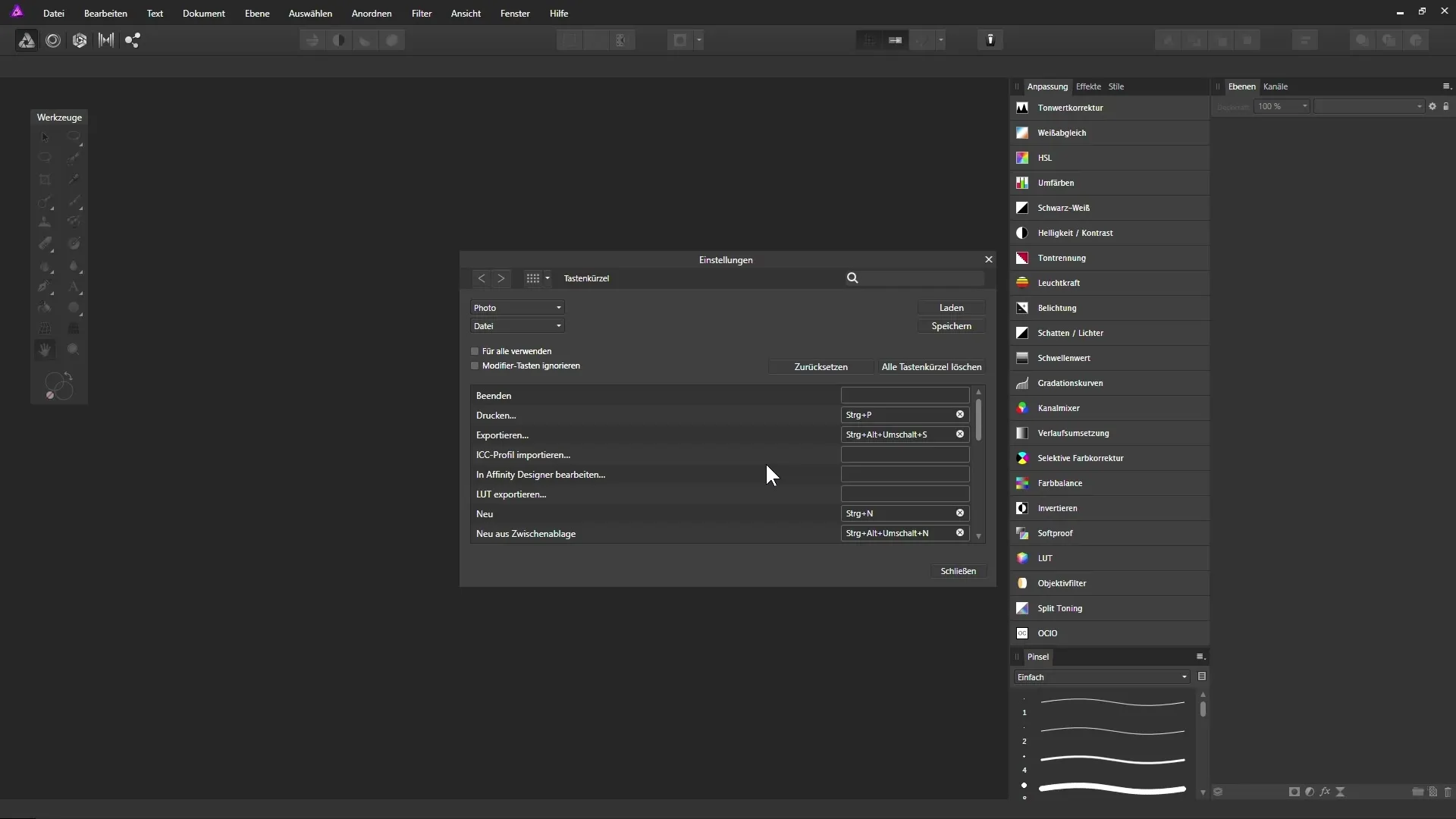The height and width of the screenshot is (819, 1456).
Task: Switch to the Stile tab
Action: [x=1116, y=86]
